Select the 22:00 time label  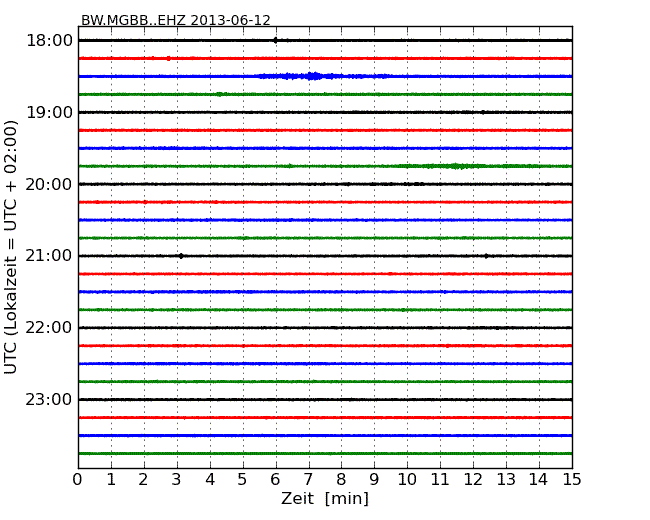[49, 328]
